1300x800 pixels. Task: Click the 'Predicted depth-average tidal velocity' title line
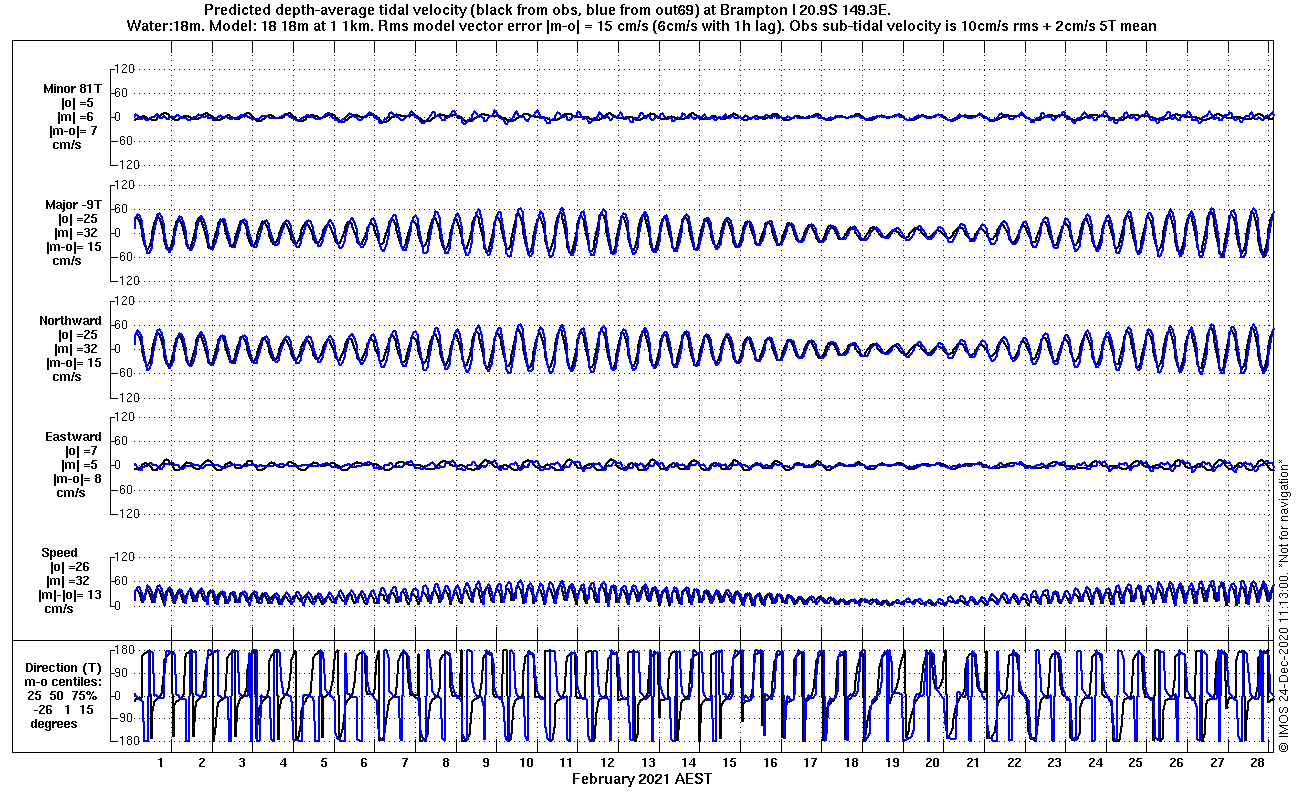[547, 10]
